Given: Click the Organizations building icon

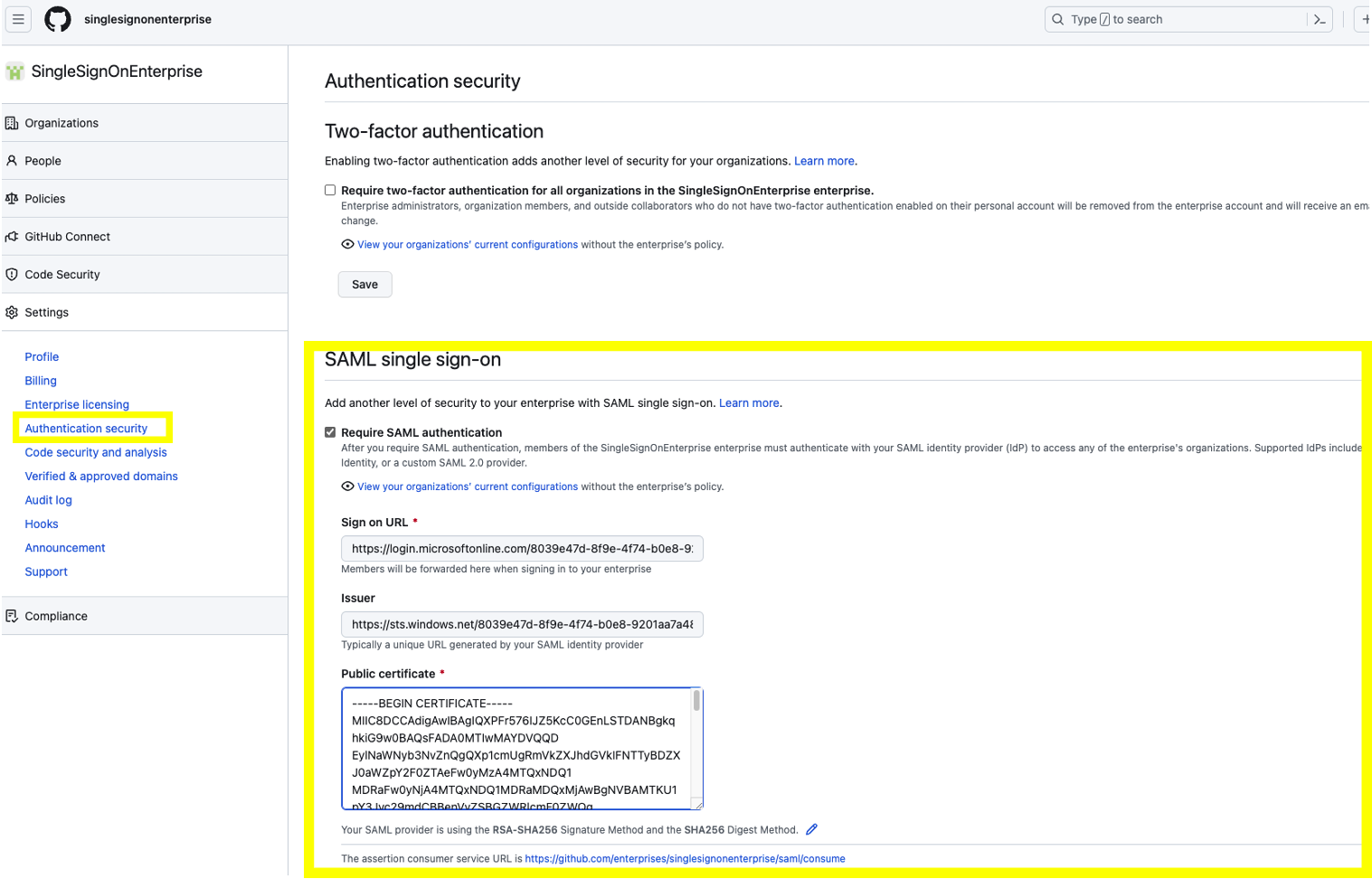Looking at the screenshot, I should (x=12, y=123).
